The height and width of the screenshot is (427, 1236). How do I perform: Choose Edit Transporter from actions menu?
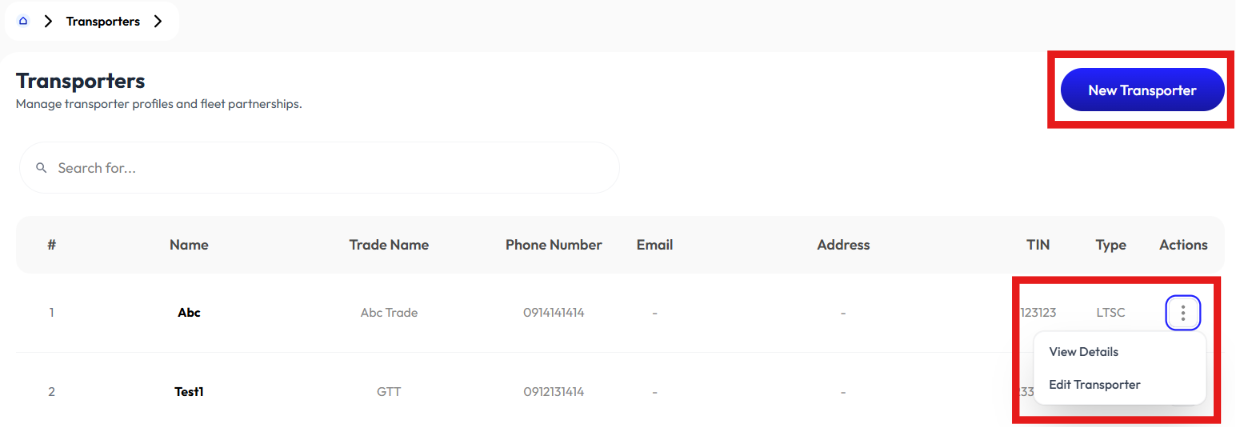(x=1095, y=385)
